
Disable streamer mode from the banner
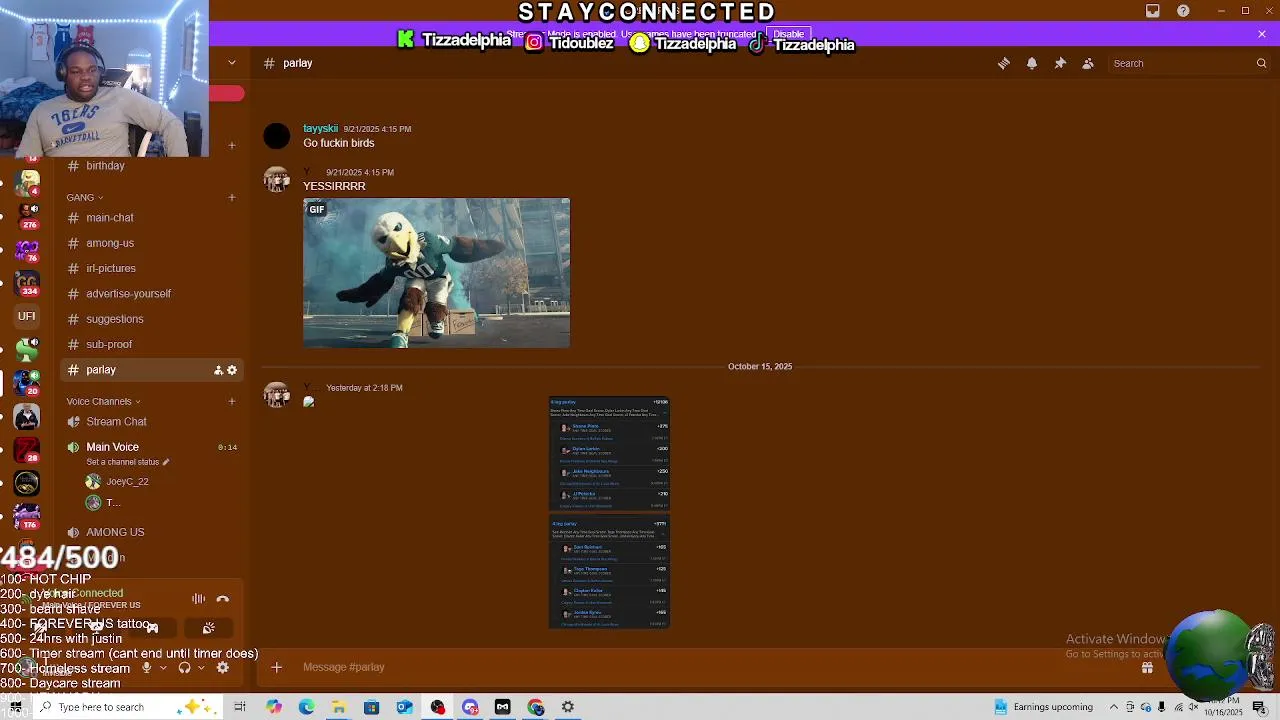(x=788, y=34)
